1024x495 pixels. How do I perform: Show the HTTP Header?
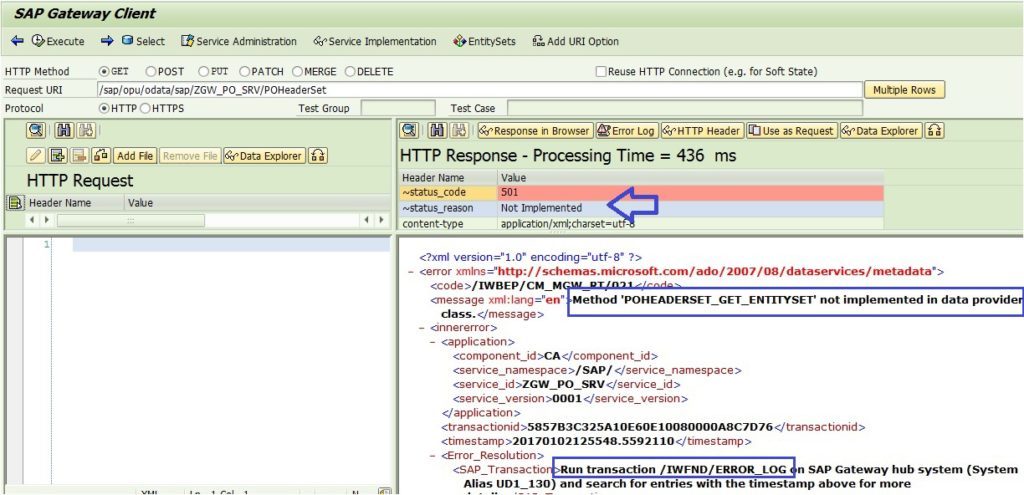pos(702,131)
